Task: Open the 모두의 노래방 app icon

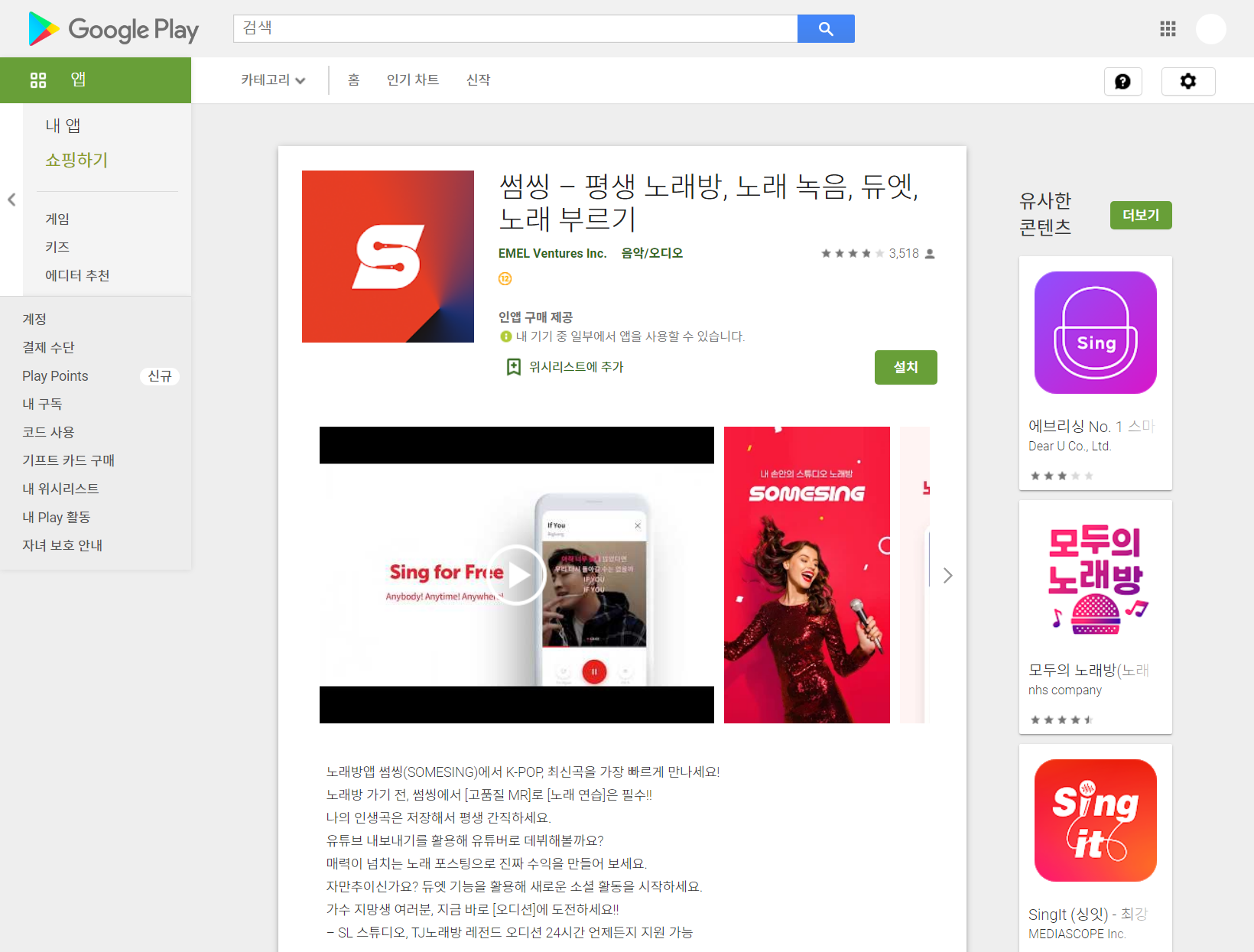Action: point(1096,577)
